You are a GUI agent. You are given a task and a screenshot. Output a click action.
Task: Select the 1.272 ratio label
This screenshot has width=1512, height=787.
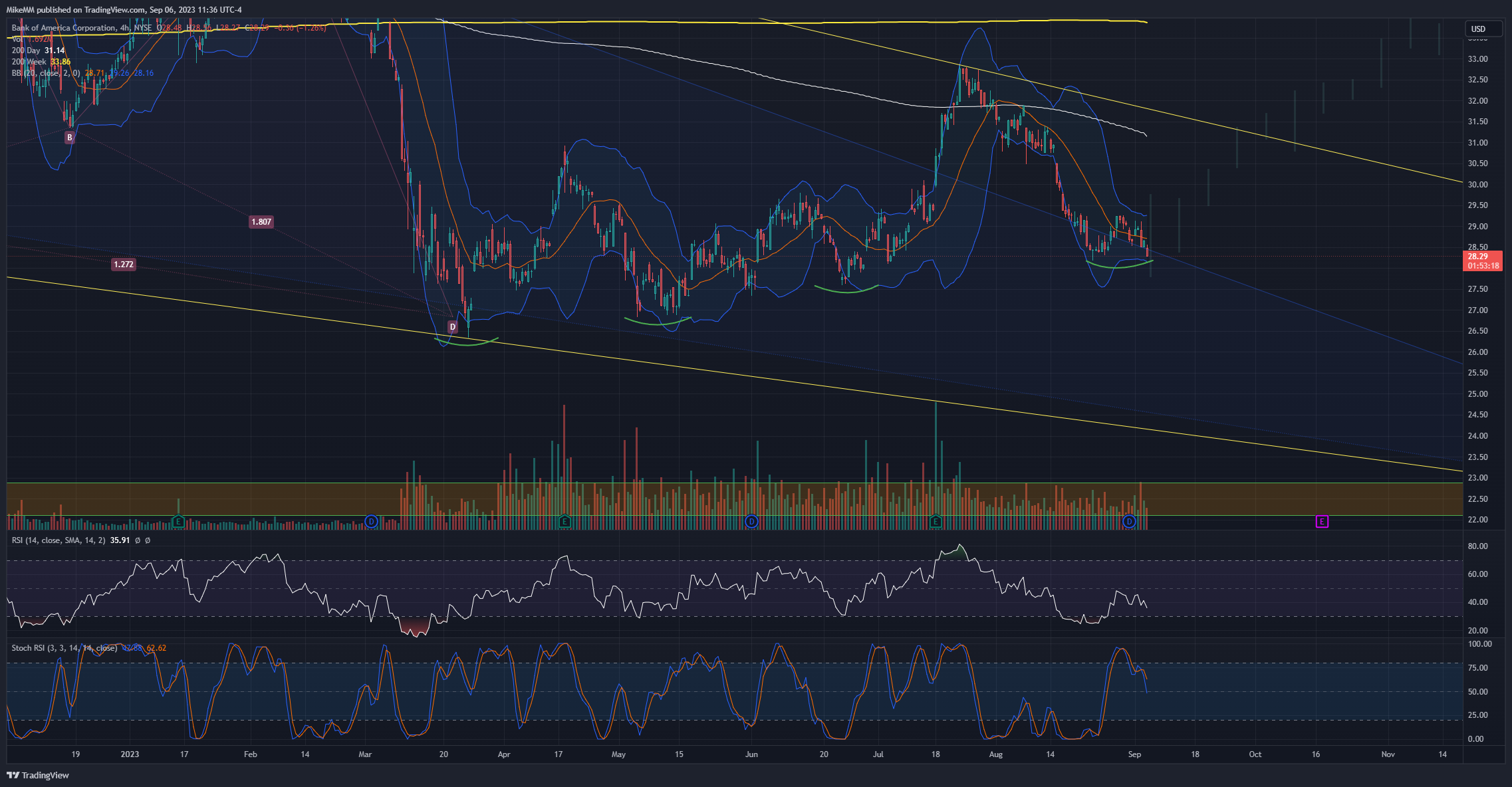(124, 265)
